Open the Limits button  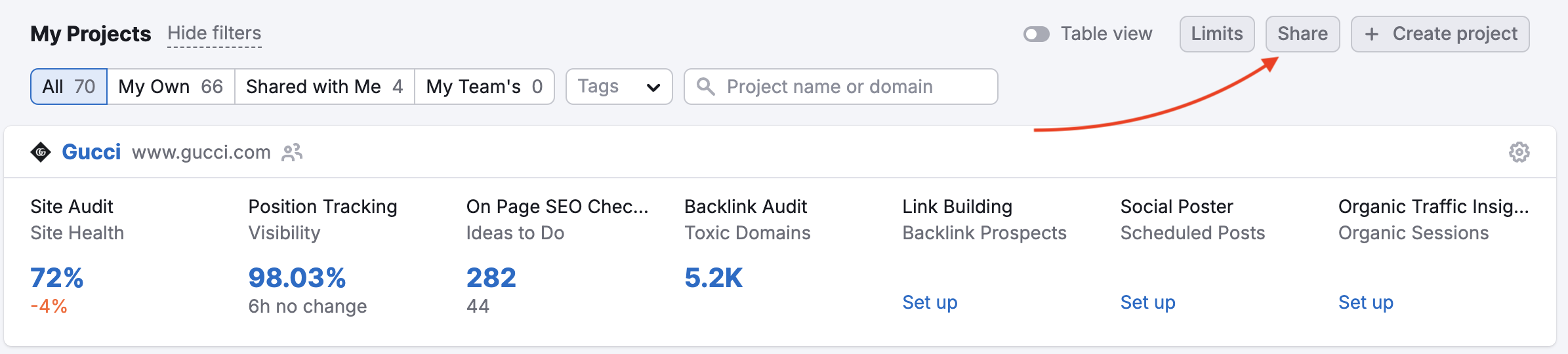(1216, 34)
